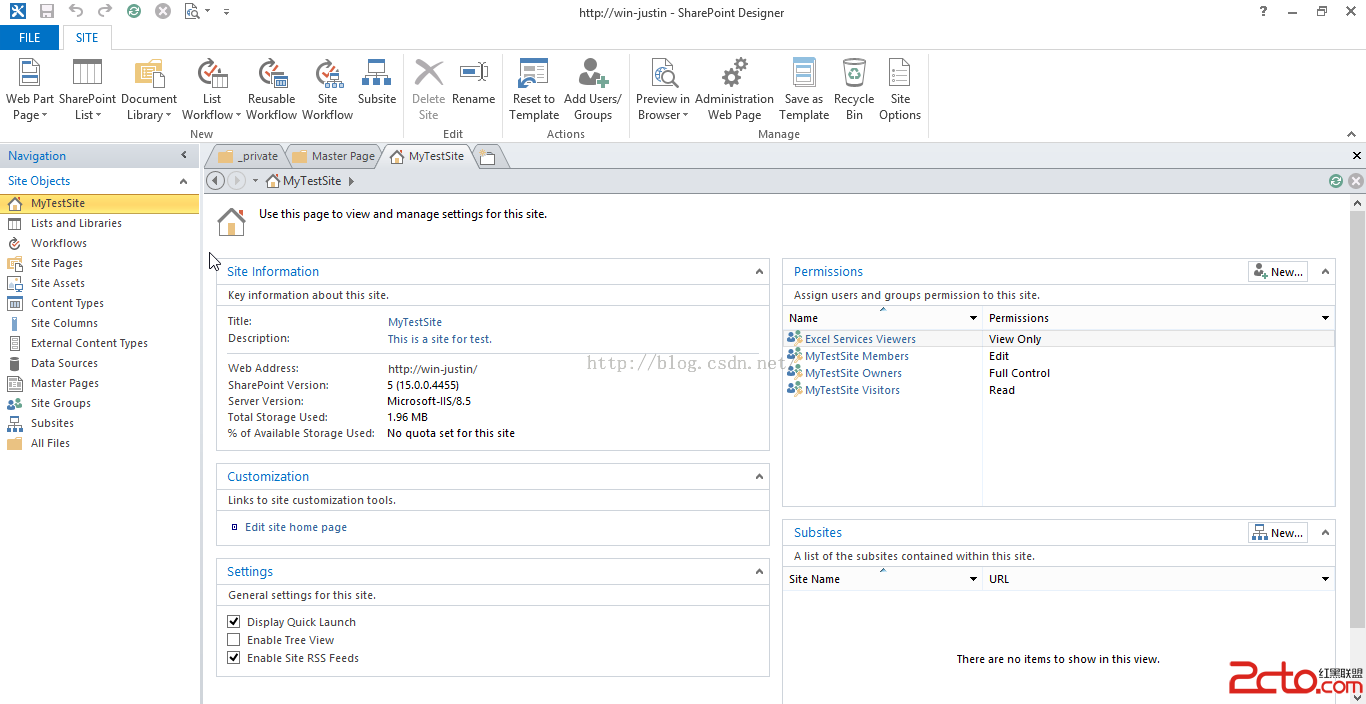The image size is (1366, 704).
Task: Collapse the Site Objects list
Action: 183,181
